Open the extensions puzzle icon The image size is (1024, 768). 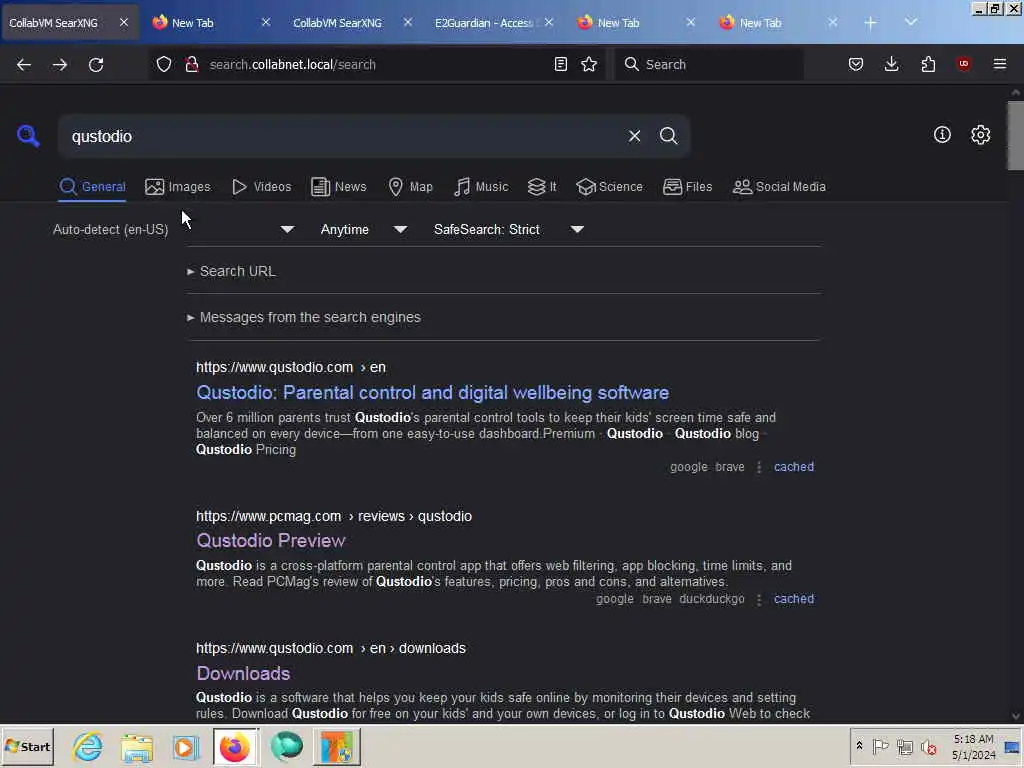click(x=928, y=64)
